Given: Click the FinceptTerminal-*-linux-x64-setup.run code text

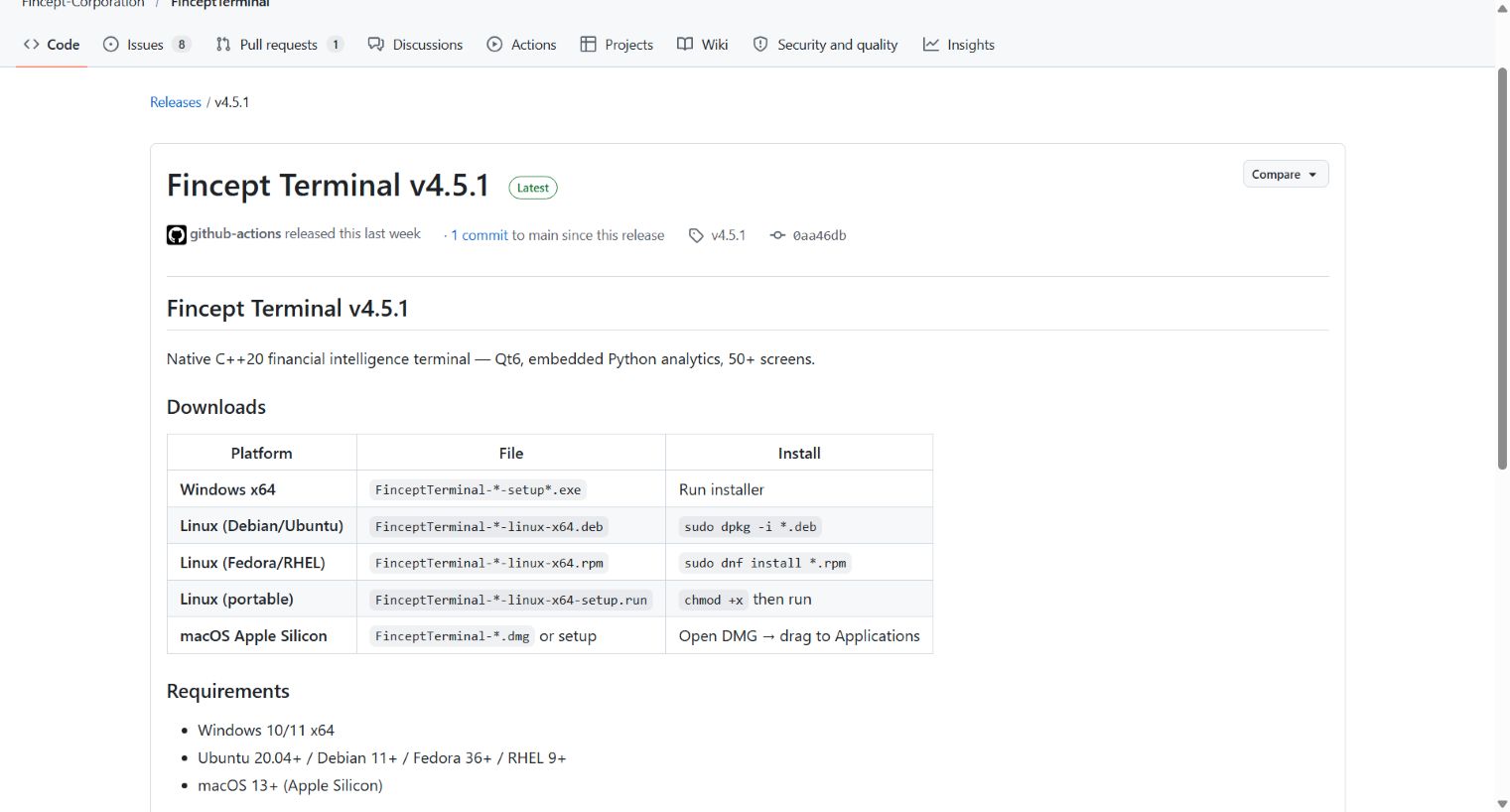Looking at the screenshot, I should [x=510, y=600].
